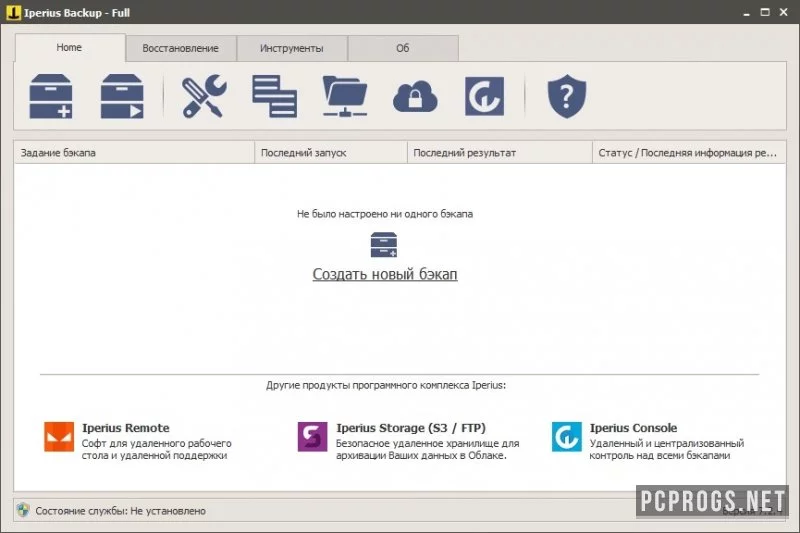Click the Последний запуск column header
This screenshot has height=533, width=800.
point(331,153)
